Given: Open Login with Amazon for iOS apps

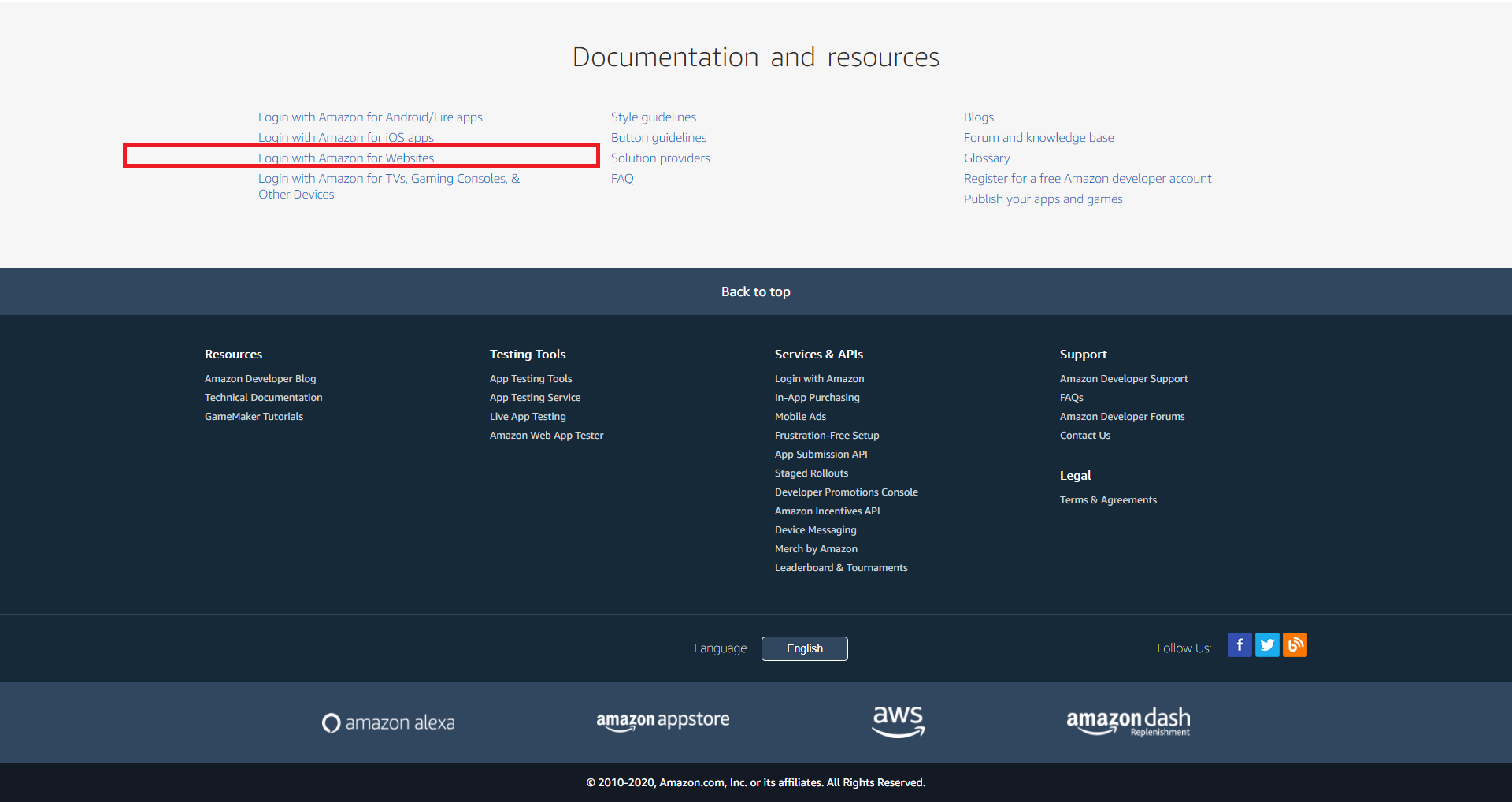Looking at the screenshot, I should click(346, 137).
